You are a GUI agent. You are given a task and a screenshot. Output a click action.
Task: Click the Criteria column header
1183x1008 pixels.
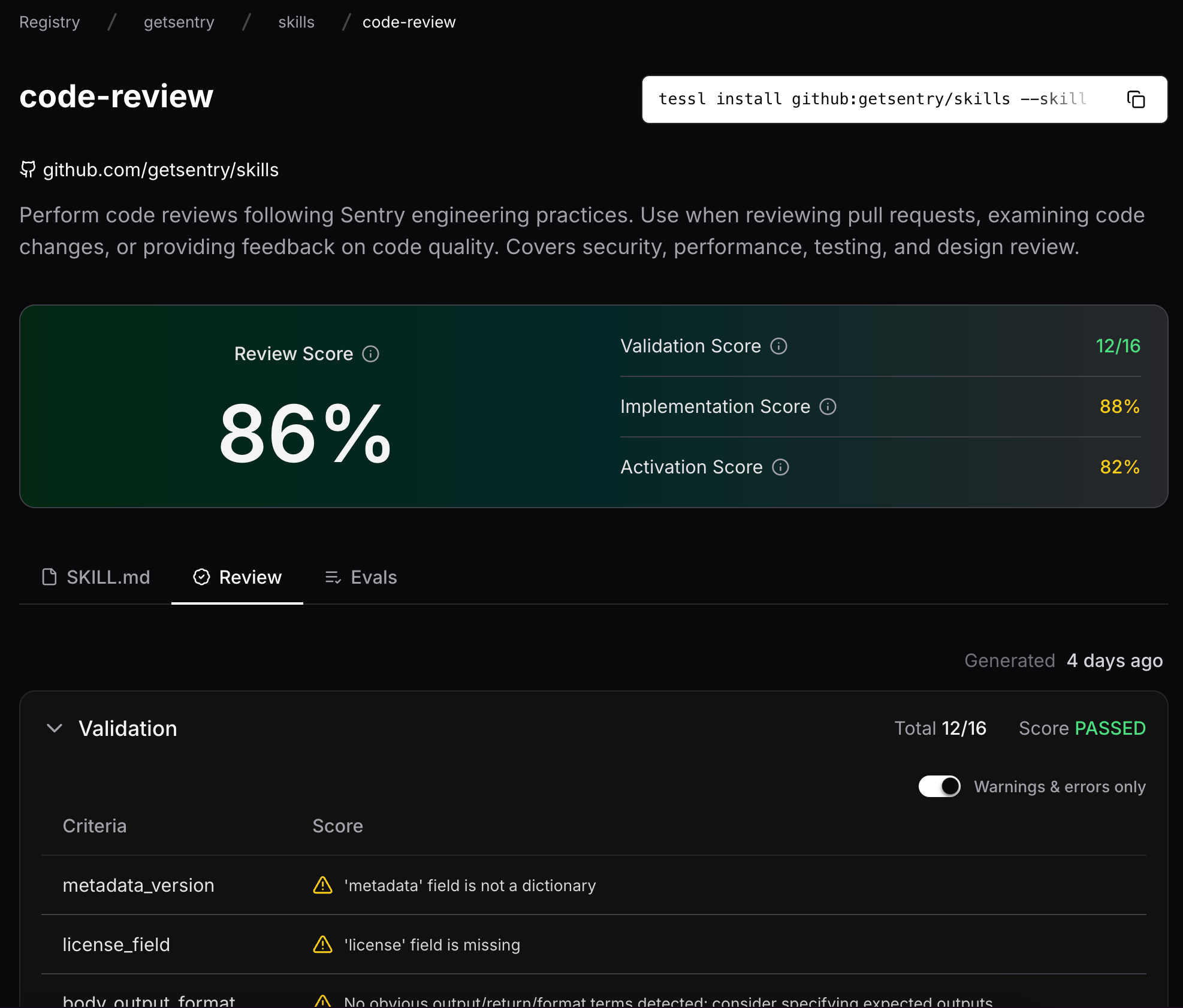[95, 826]
